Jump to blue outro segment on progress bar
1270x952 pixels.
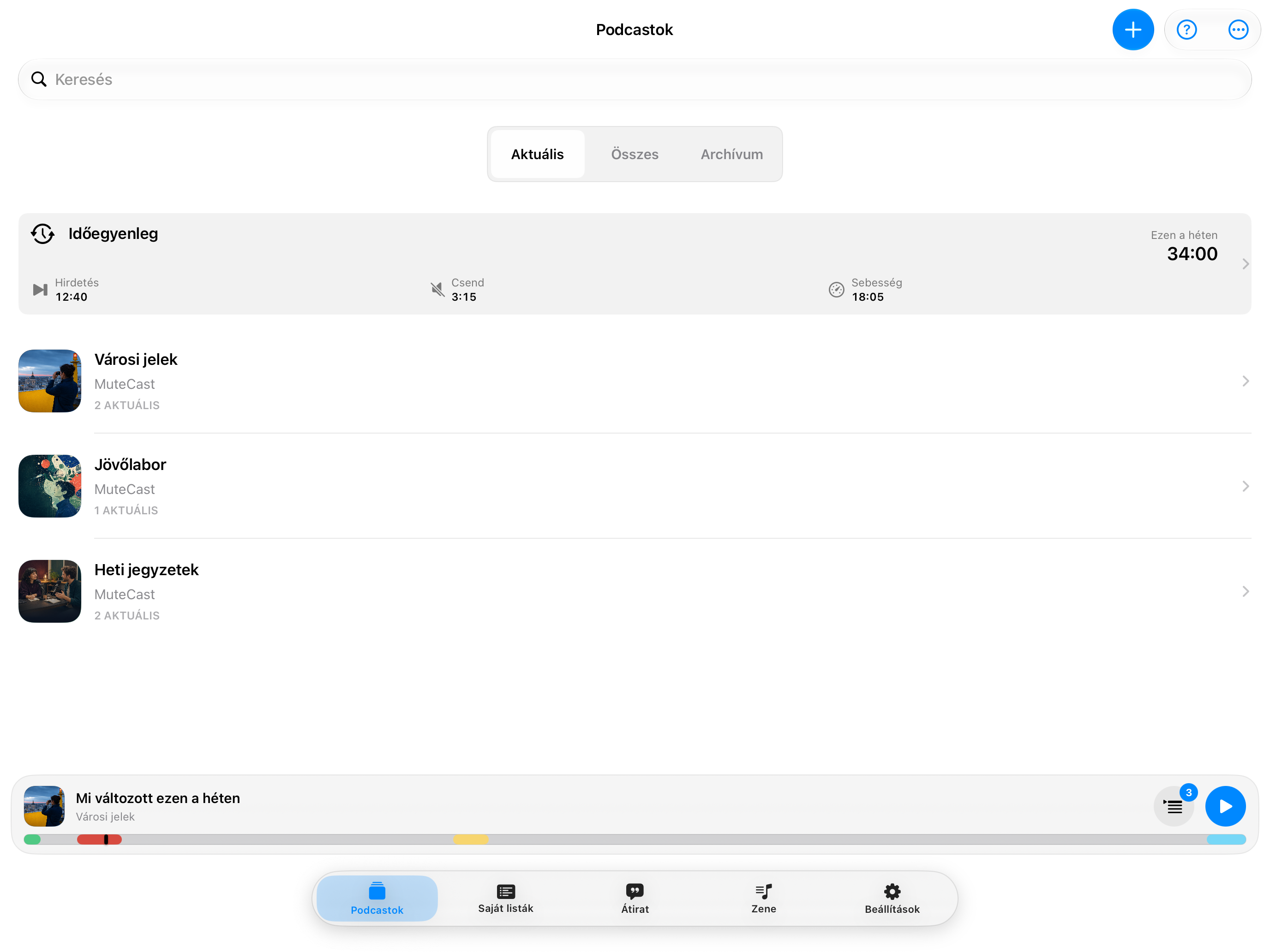1226,839
